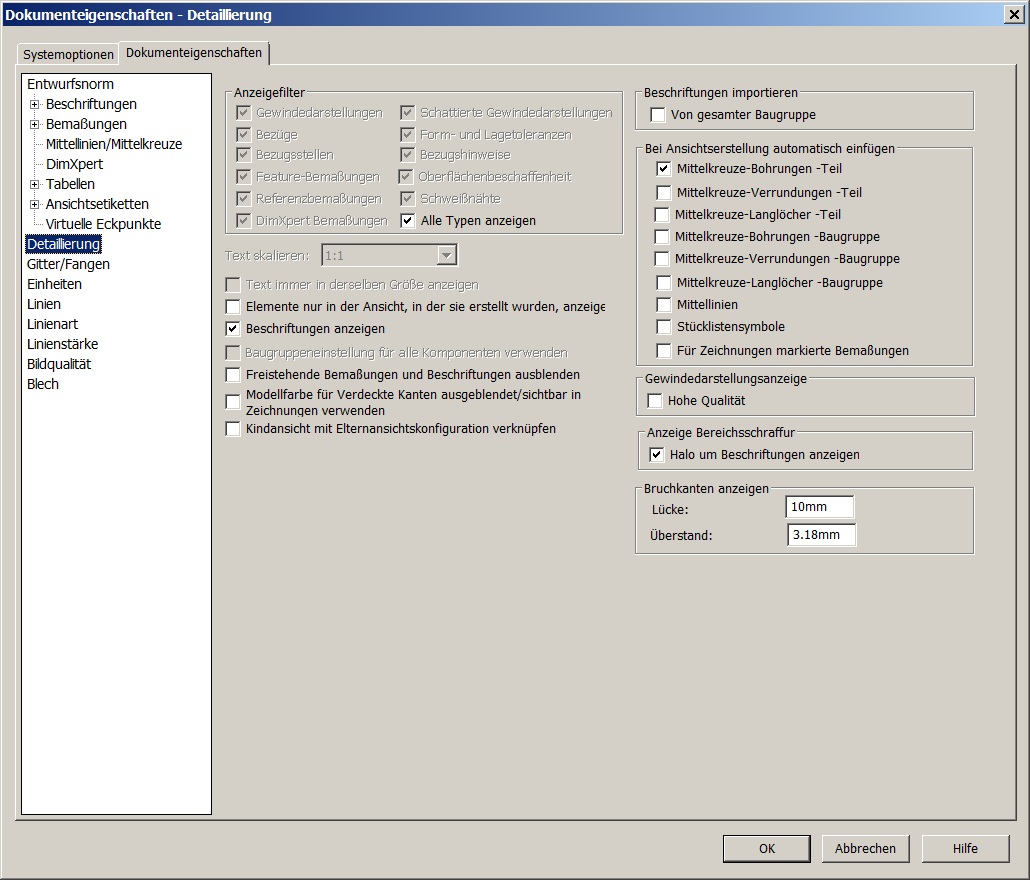Select Entwurfsnorm in the tree
Image resolution: width=1030 pixels, height=880 pixels.
(70, 84)
